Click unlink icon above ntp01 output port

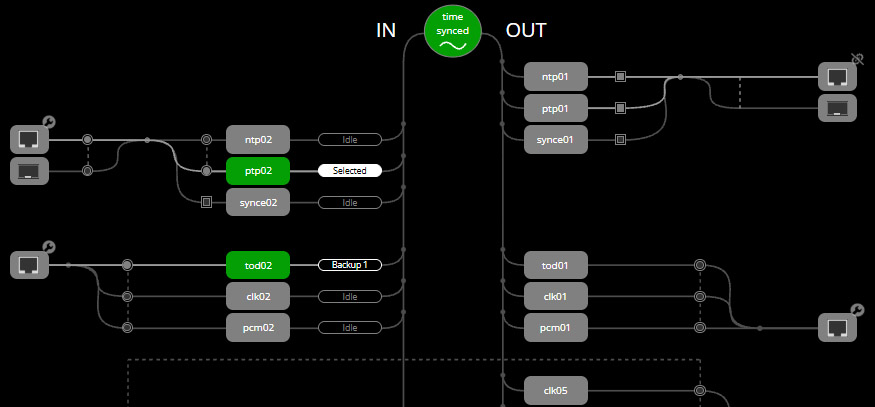(856, 60)
